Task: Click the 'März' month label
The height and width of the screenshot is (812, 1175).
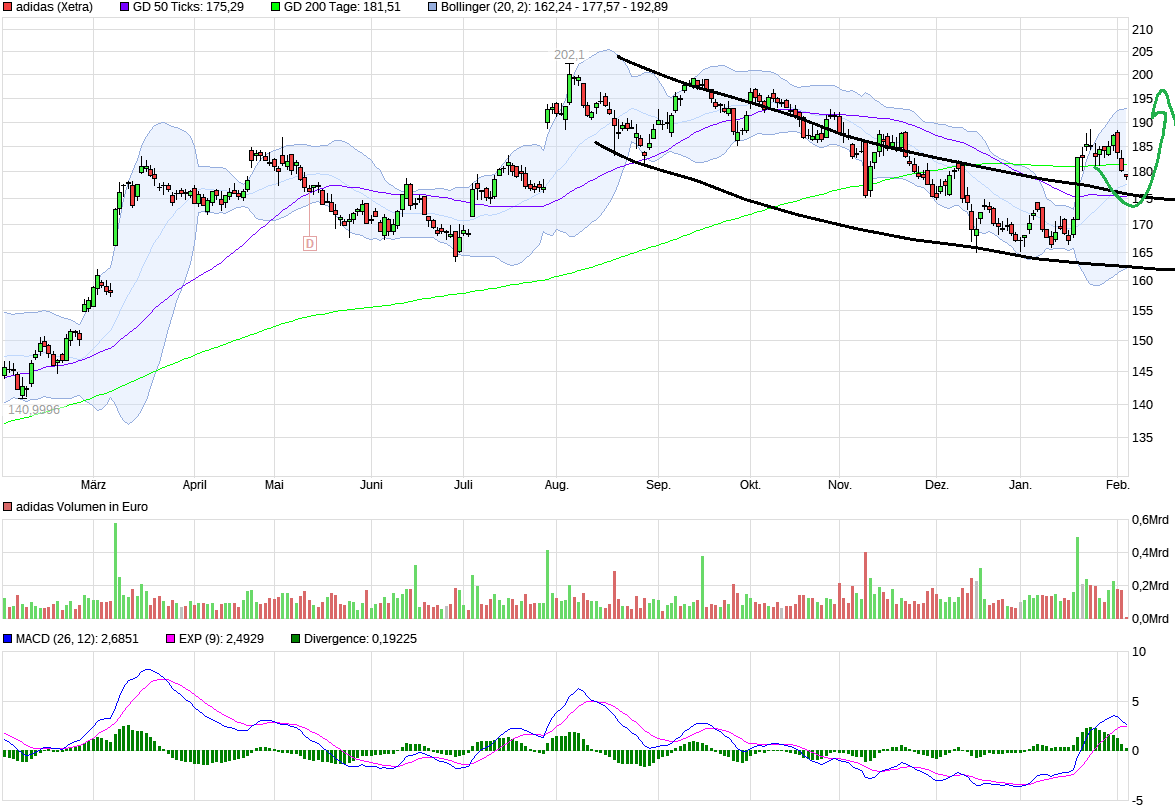Action: click(94, 485)
